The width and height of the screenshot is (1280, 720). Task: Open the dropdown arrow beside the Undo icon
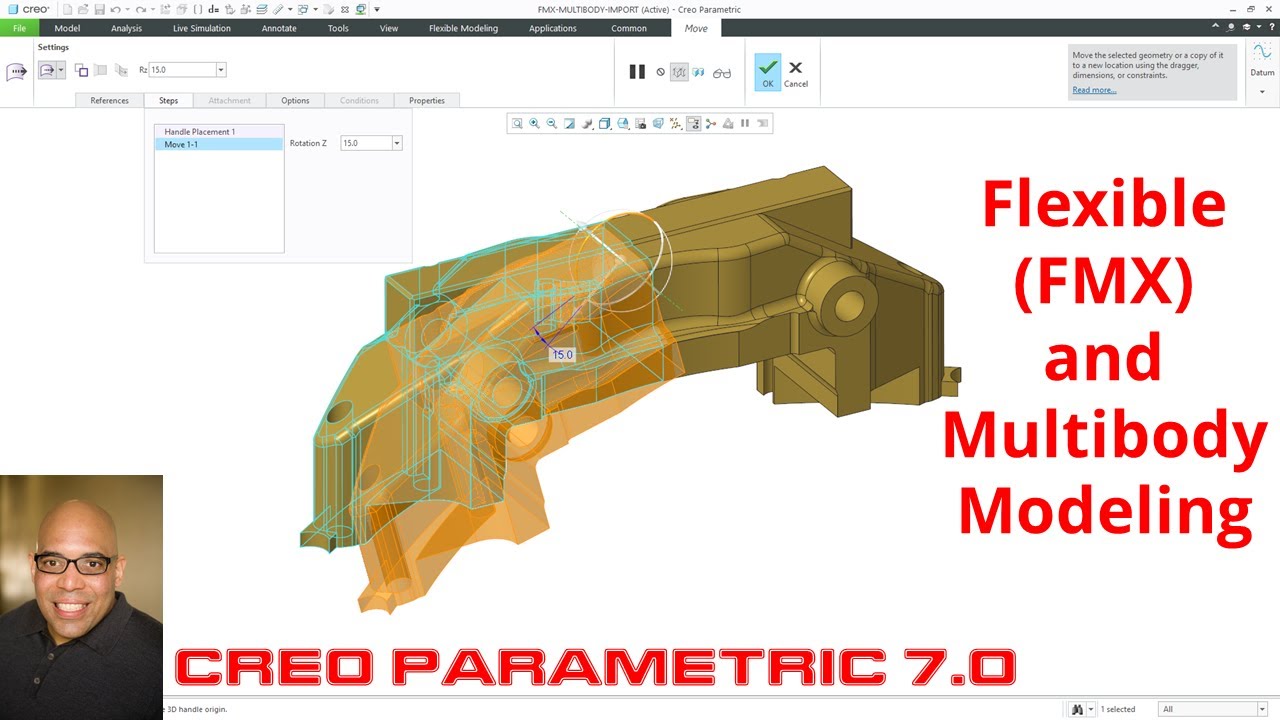tap(127, 9)
